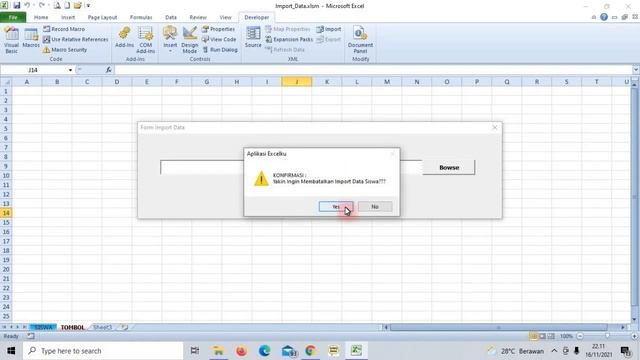Expand the formula bar

[x=636, y=70]
